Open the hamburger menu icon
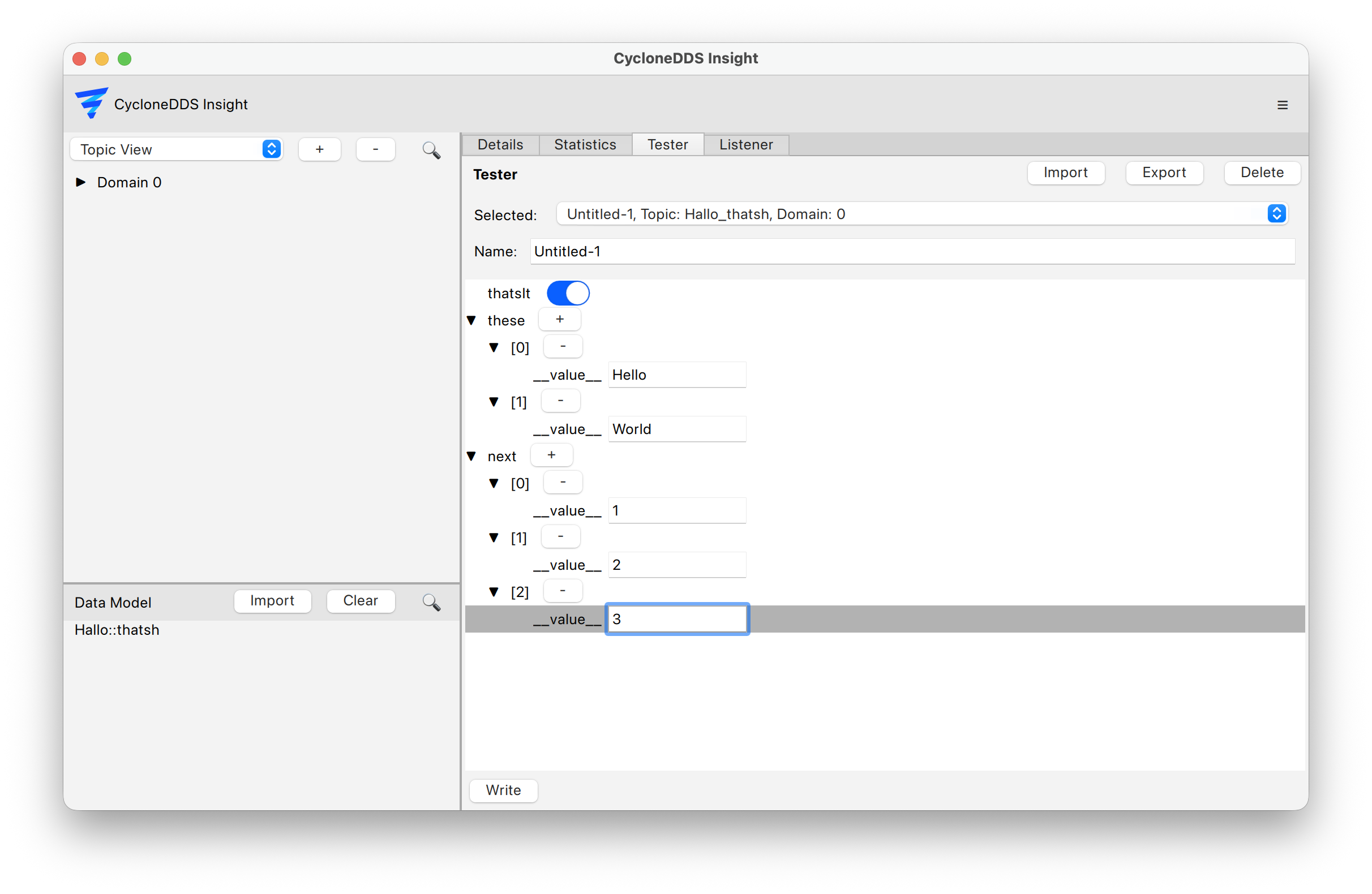This screenshot has height=894, width=1372. (1282, 105)
